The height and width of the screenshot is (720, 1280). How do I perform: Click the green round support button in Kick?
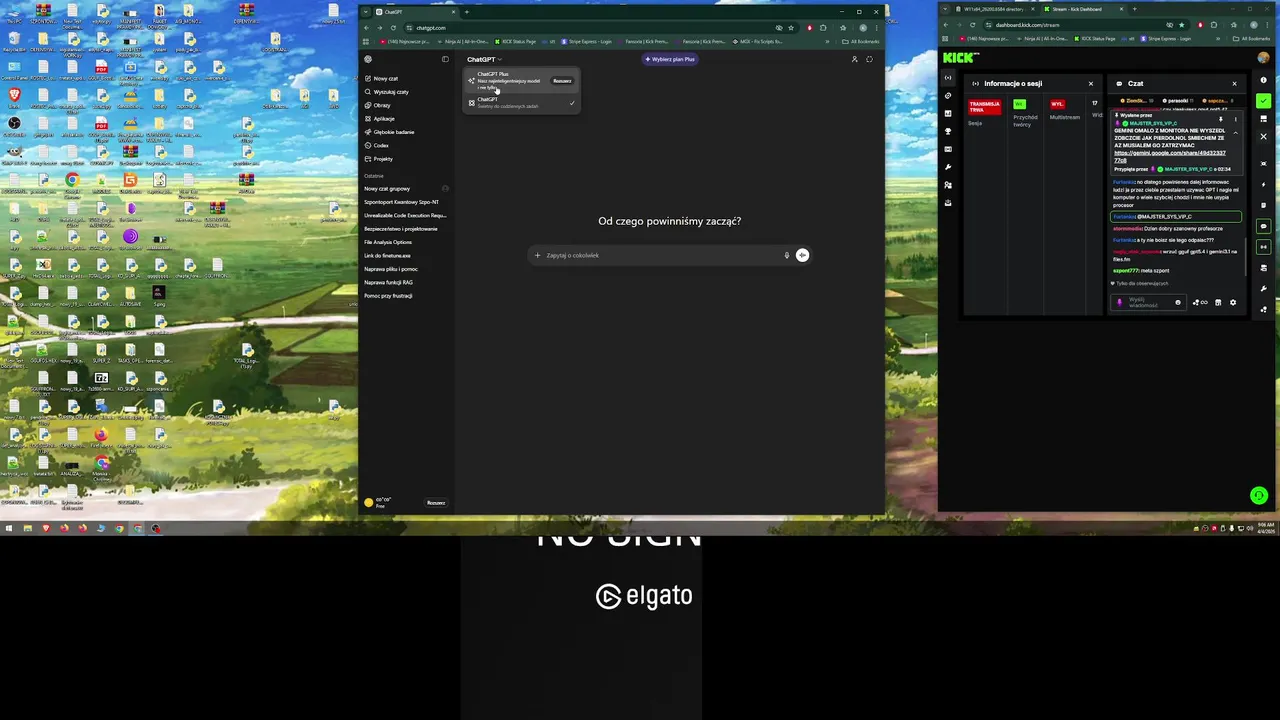click(1259, 495)
